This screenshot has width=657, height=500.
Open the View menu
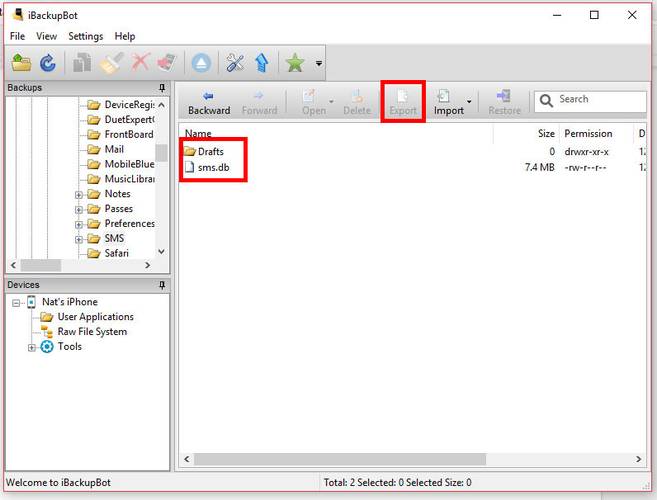[x=46, y=36]
